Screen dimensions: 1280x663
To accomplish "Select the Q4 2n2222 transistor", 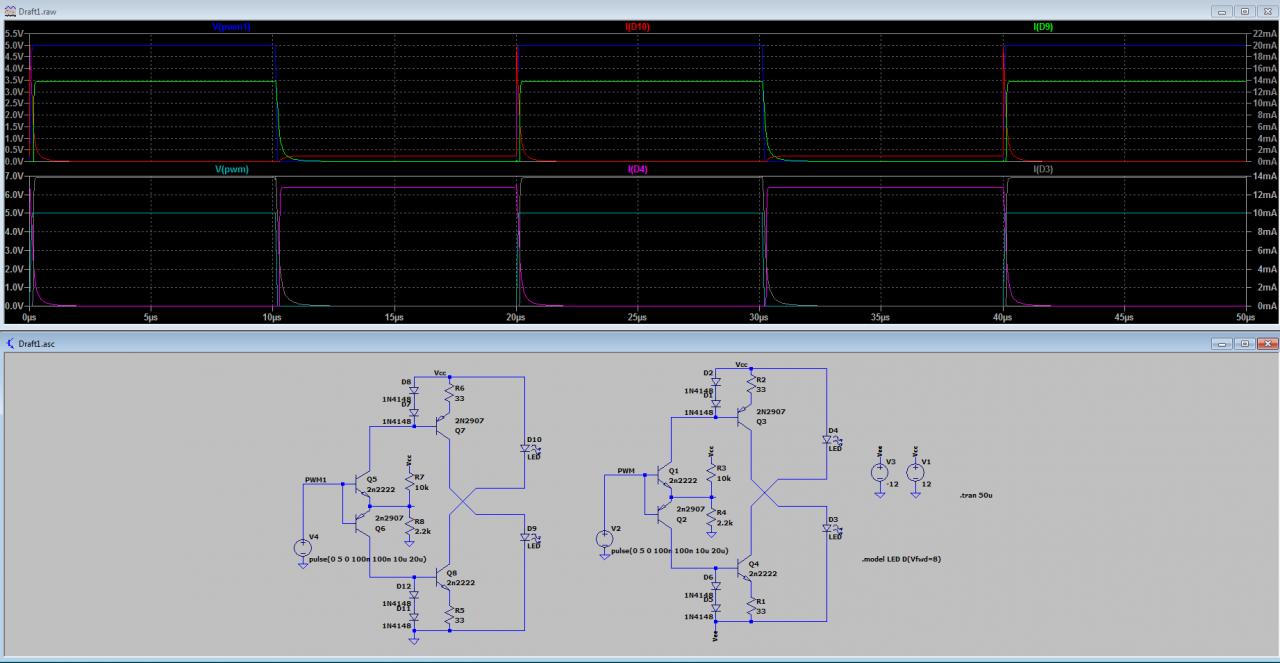I will point(746,570).
